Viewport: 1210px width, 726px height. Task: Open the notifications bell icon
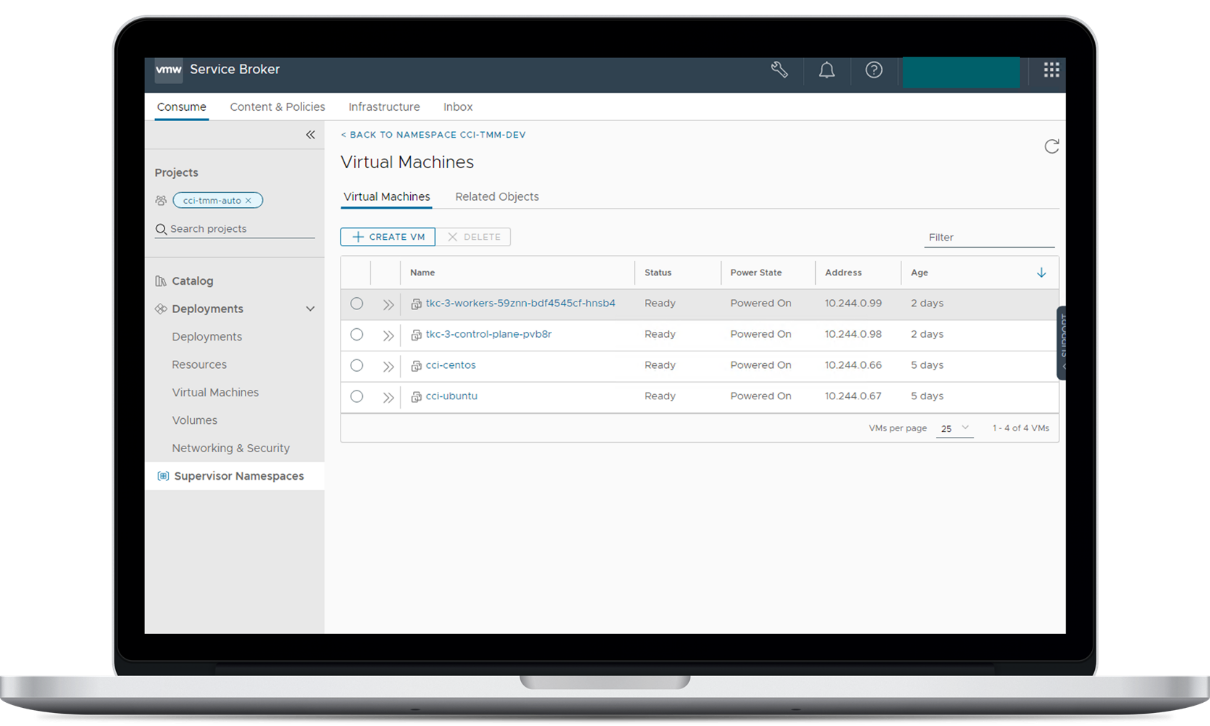827,70
